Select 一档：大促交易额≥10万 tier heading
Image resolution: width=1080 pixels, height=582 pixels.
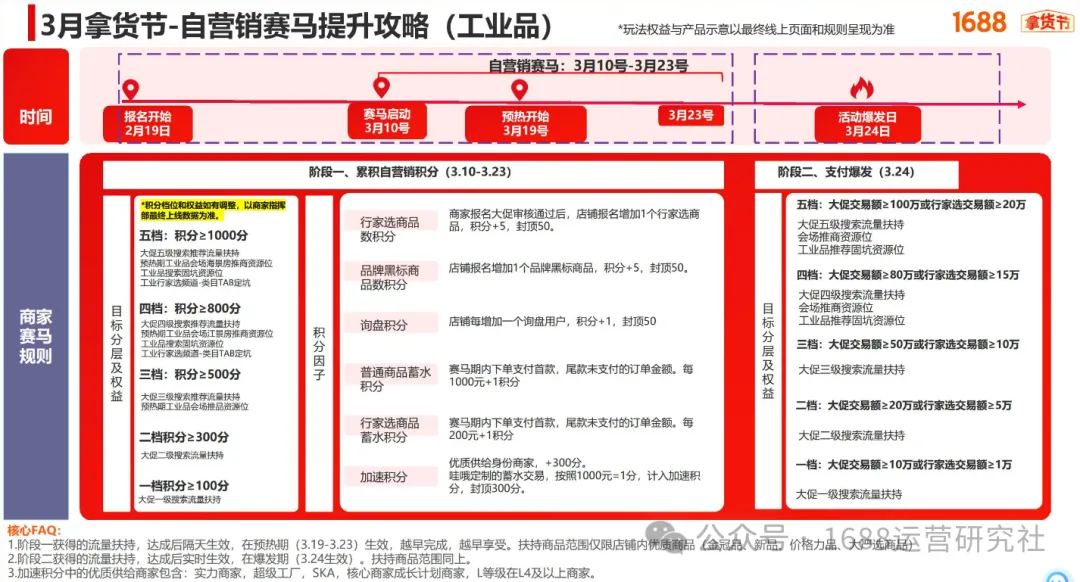tap(904, 465)
